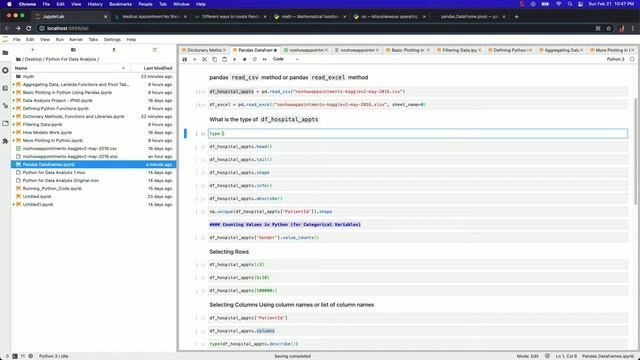
Task: Click Python 3 | Idle status text
Action: coord(54,356)
